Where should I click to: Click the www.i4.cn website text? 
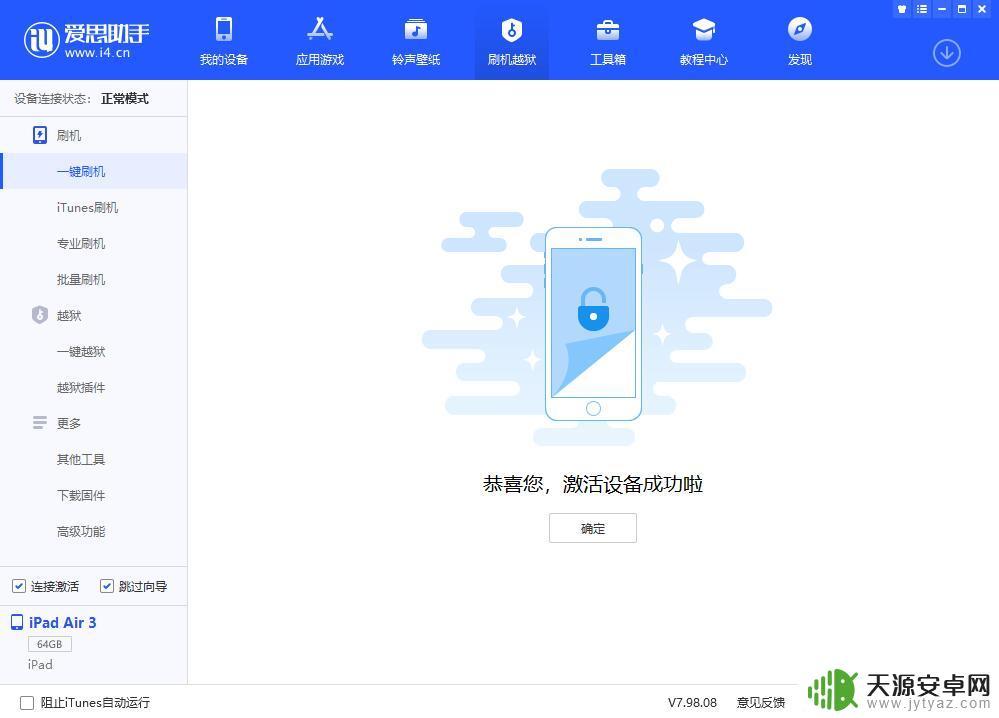(x=97, y=53)
